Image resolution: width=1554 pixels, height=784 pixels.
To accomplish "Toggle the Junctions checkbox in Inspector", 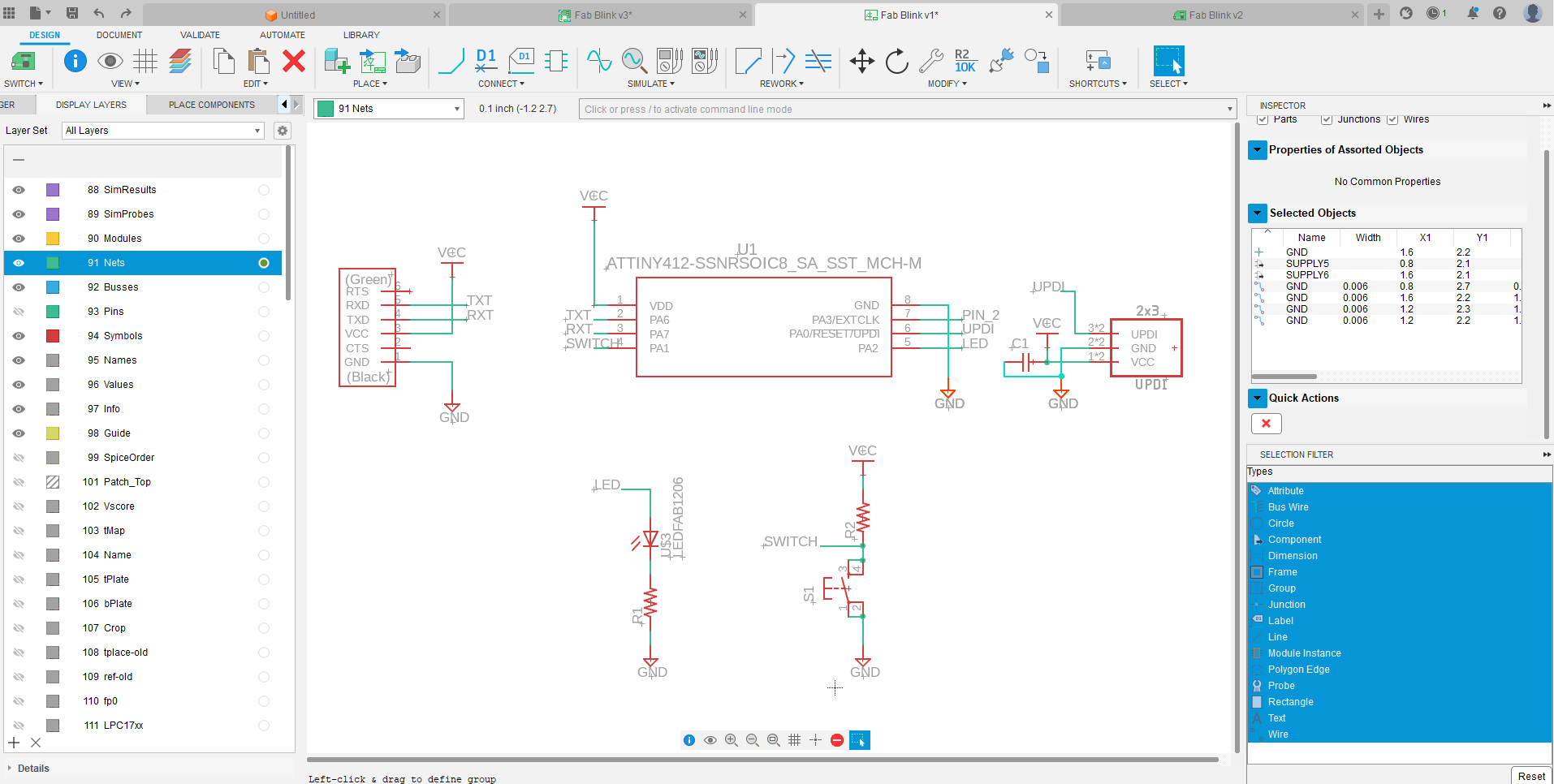I will point(1326,119).
